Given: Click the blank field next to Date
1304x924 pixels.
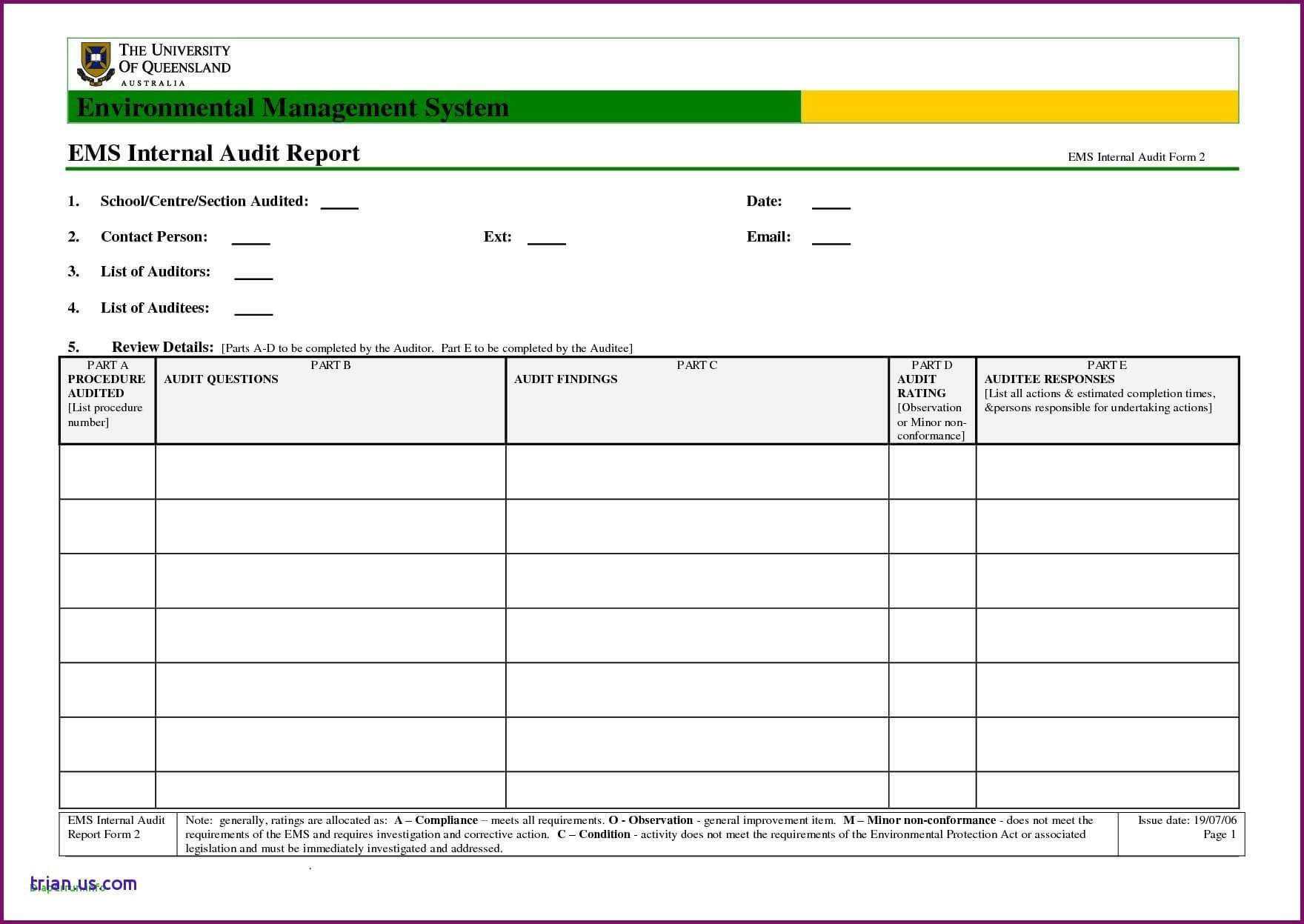Looking at the screenshot, I should coord(831,203).
